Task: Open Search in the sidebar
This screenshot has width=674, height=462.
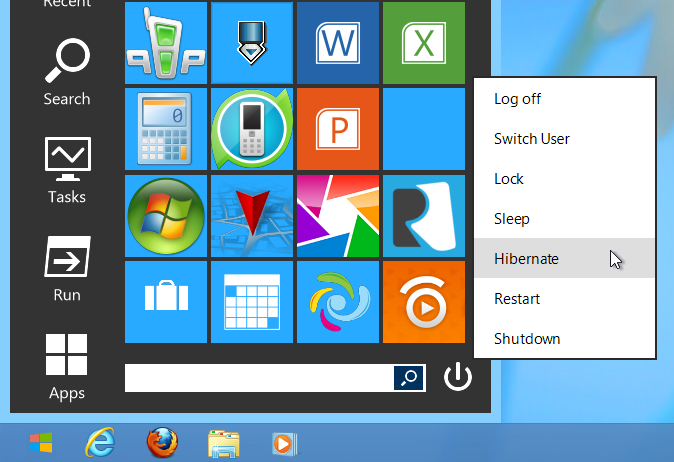Action: [x=67, y=72]
